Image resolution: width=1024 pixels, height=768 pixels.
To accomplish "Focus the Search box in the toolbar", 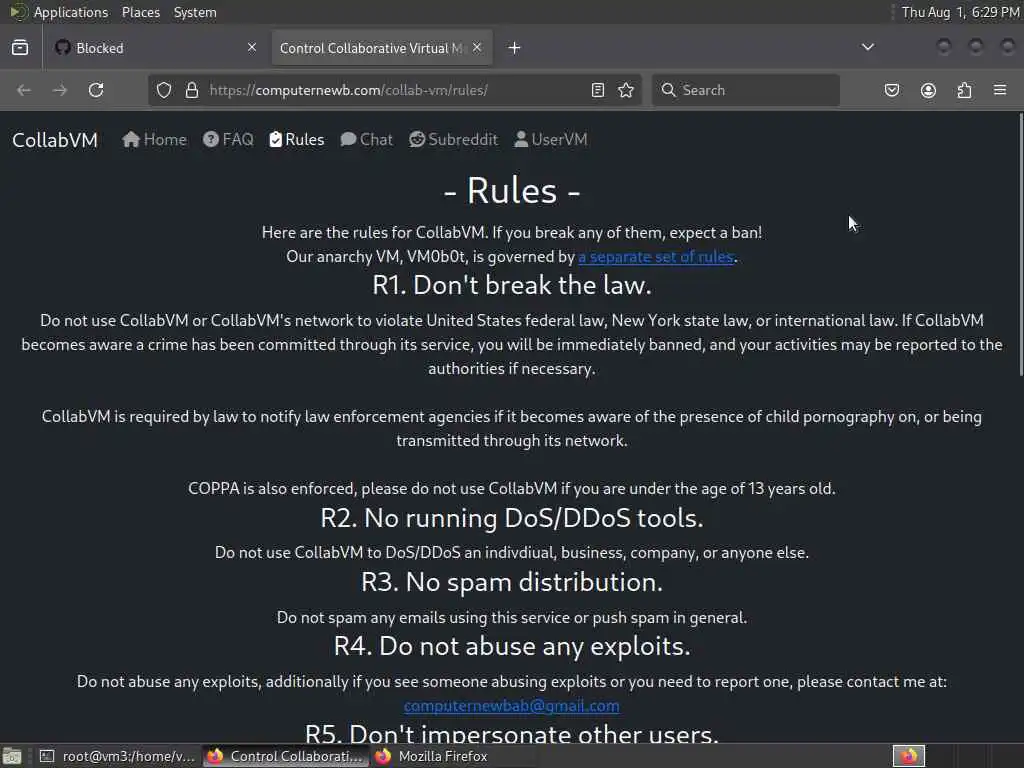I will [x=746, y=90].
